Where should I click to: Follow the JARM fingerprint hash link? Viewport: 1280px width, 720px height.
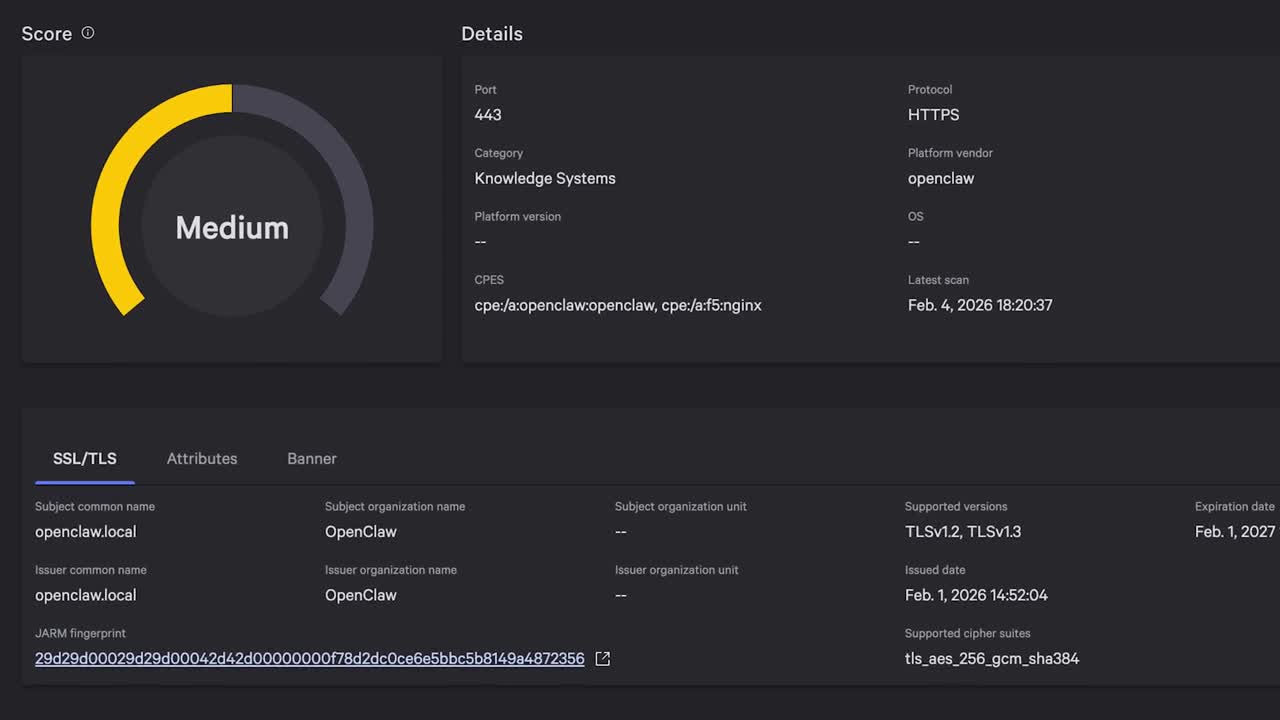309,659
